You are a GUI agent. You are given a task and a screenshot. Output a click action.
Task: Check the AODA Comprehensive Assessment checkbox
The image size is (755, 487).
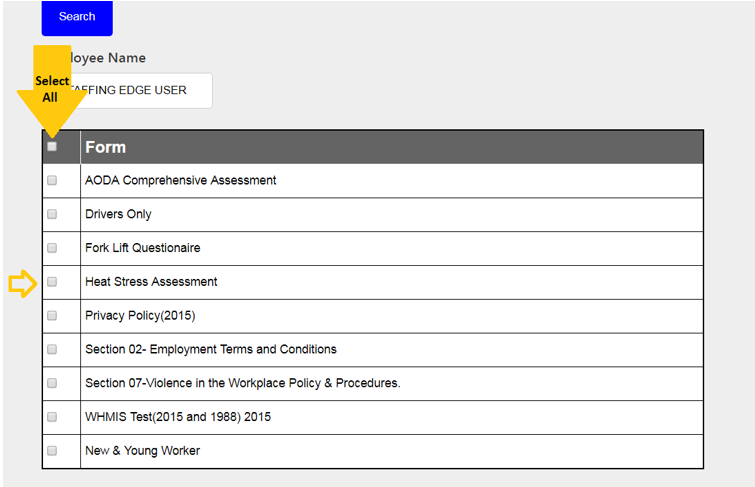coord(52,181)
